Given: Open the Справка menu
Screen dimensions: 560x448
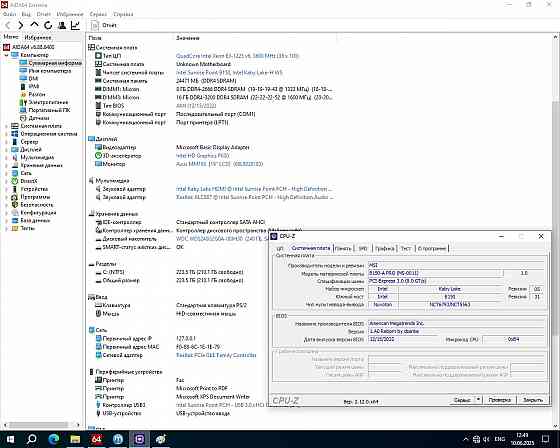Looking at the screenshot, I should (x=123, y=14).
